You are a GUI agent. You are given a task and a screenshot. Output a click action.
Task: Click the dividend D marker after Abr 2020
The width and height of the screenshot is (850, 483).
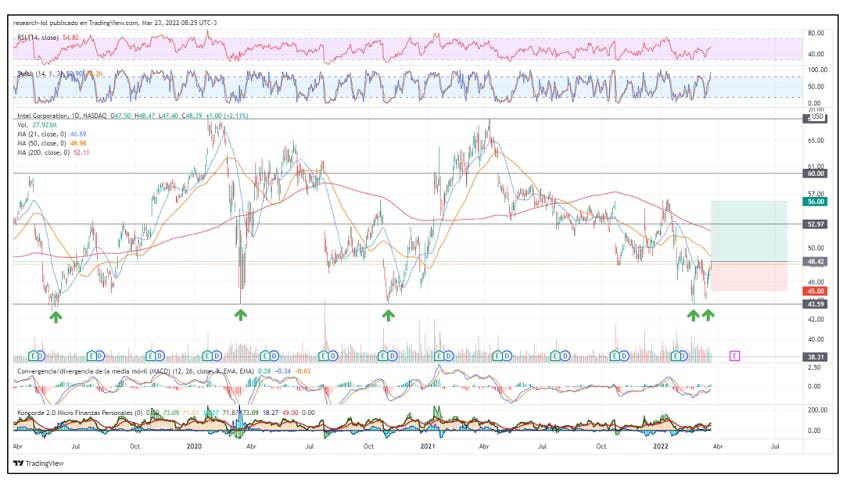274,356
